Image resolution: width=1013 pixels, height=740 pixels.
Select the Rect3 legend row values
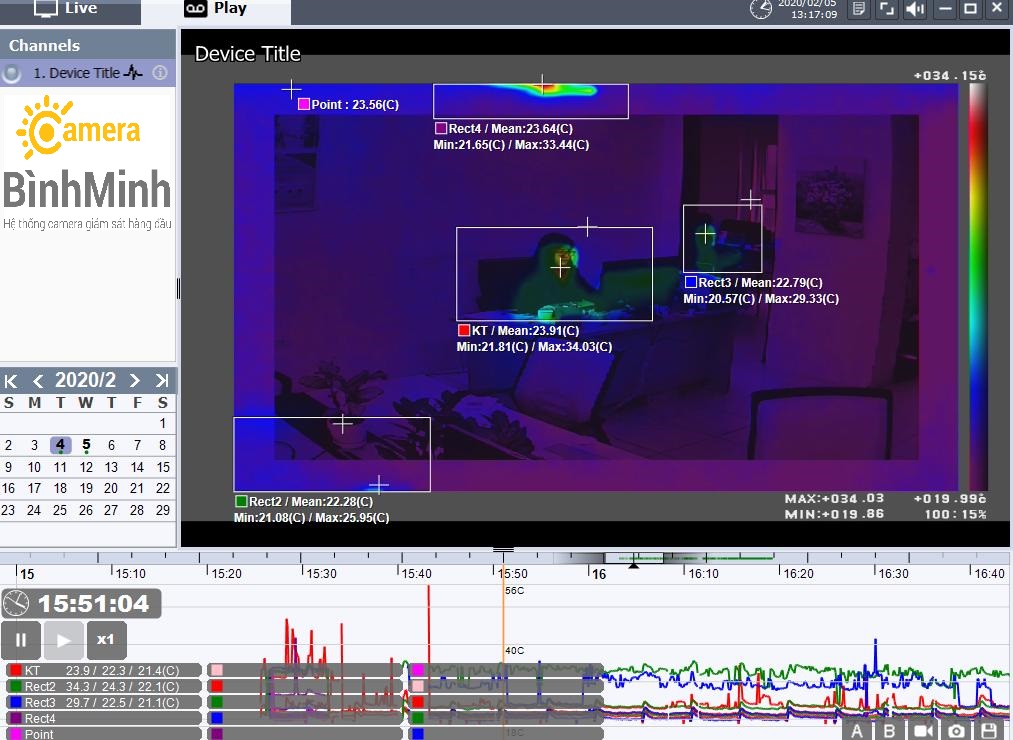tap(122, 703)
